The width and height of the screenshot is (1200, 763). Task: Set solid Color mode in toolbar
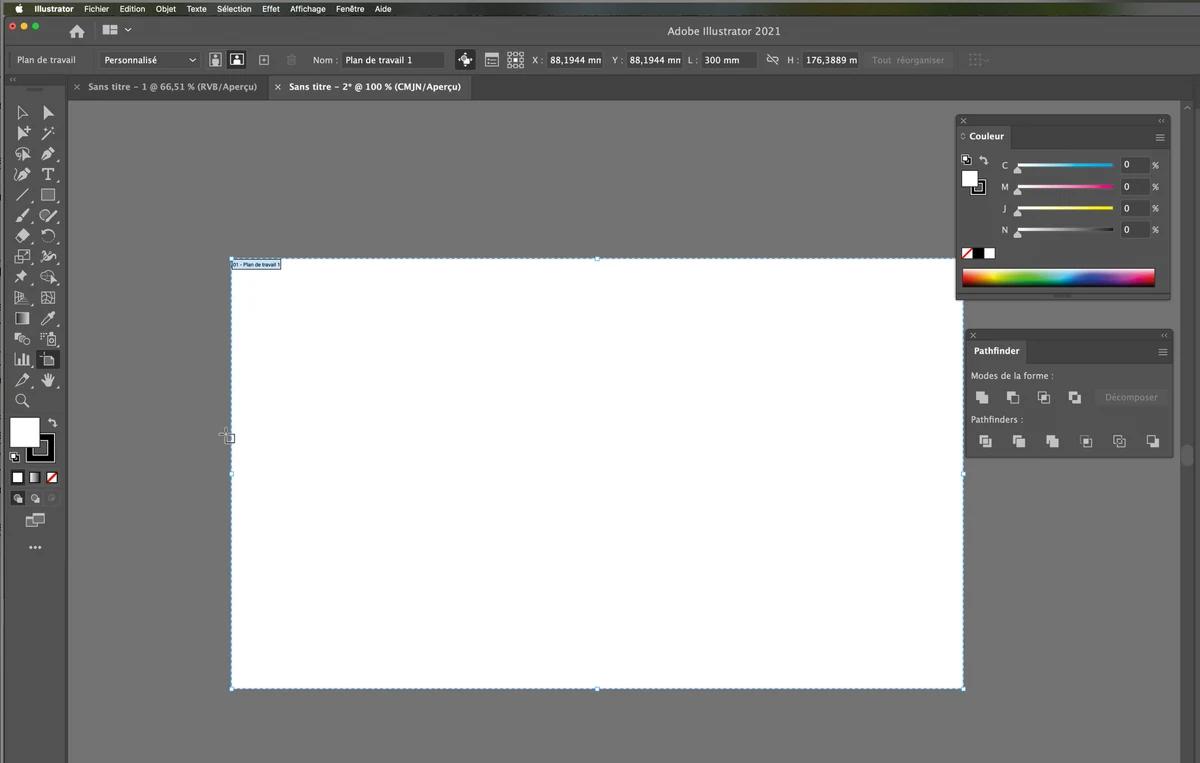tap(18, 478)
